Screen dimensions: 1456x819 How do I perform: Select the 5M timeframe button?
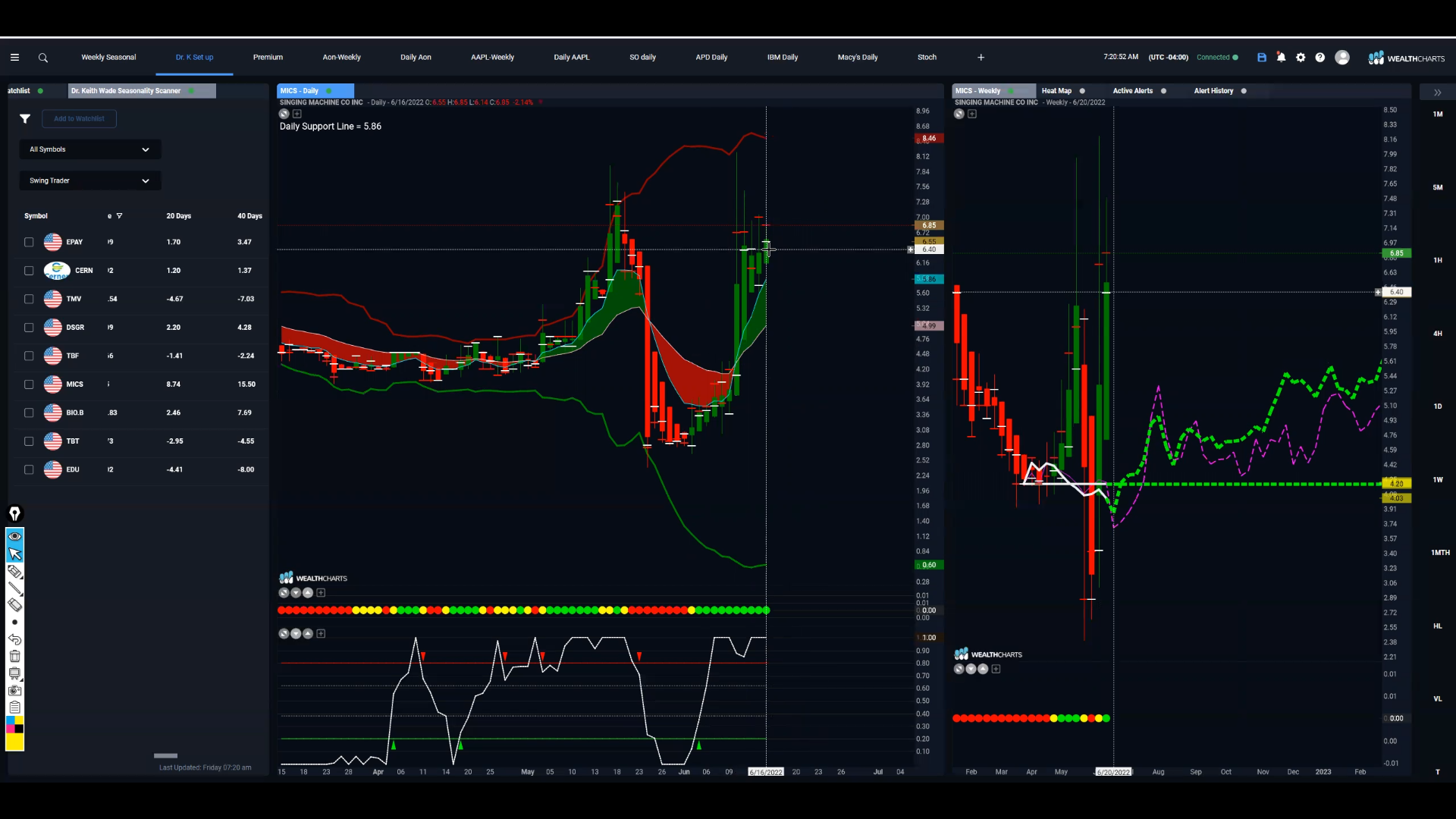(1438, 187)
